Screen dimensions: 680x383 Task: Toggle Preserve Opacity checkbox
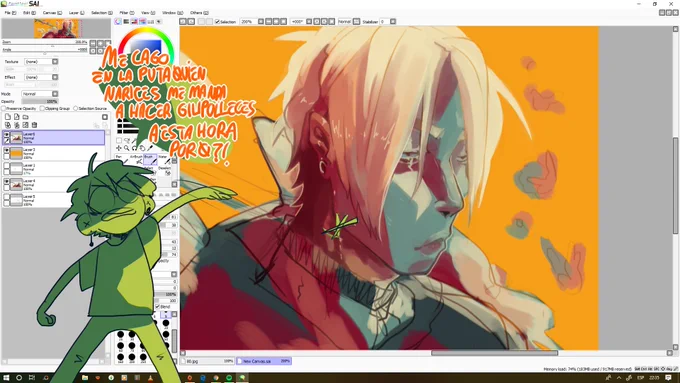(x=3, y=108)
